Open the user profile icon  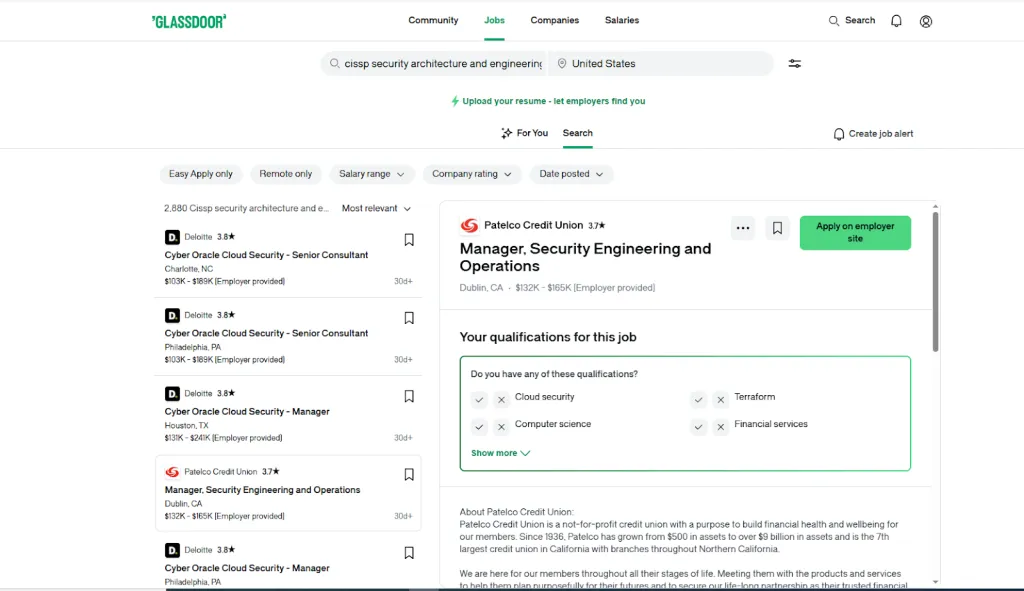coord(926,21)
